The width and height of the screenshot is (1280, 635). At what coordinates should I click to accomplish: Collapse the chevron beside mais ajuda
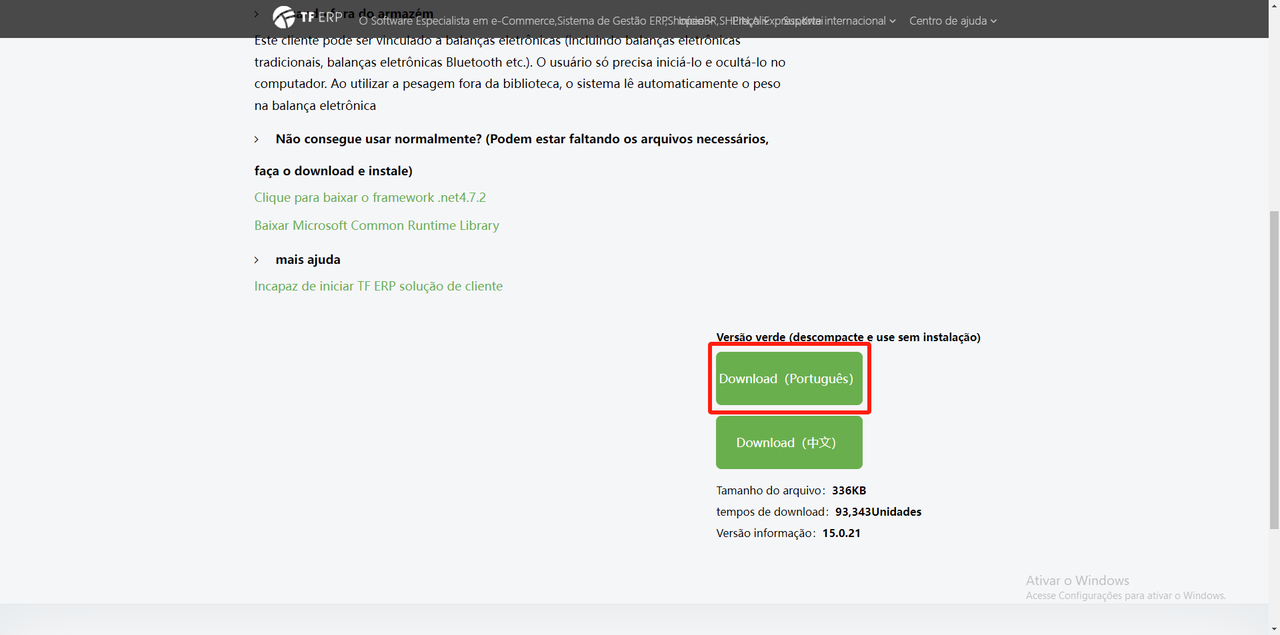point(257,260)
